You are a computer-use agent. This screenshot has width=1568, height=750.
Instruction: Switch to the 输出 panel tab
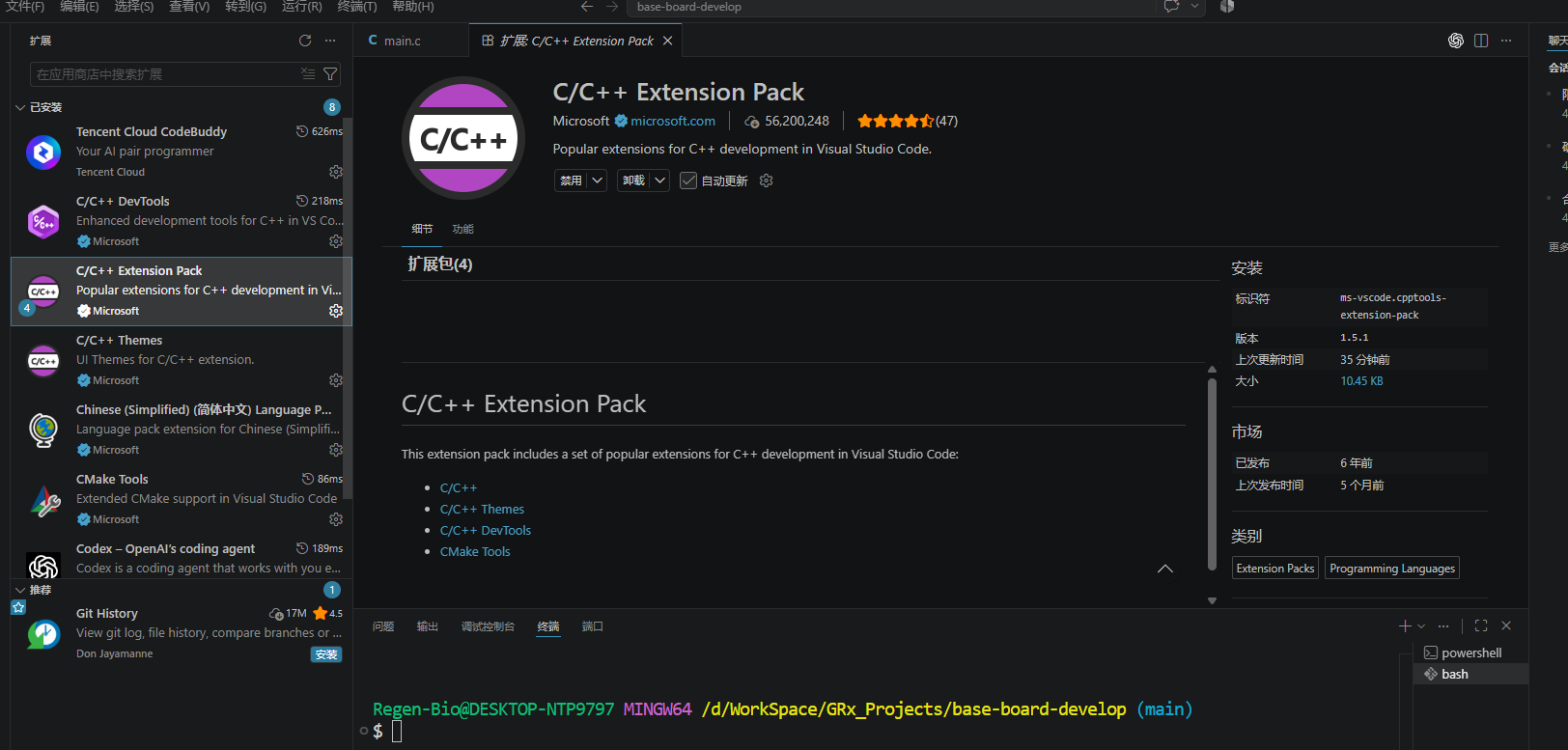[x=428, y=626]
